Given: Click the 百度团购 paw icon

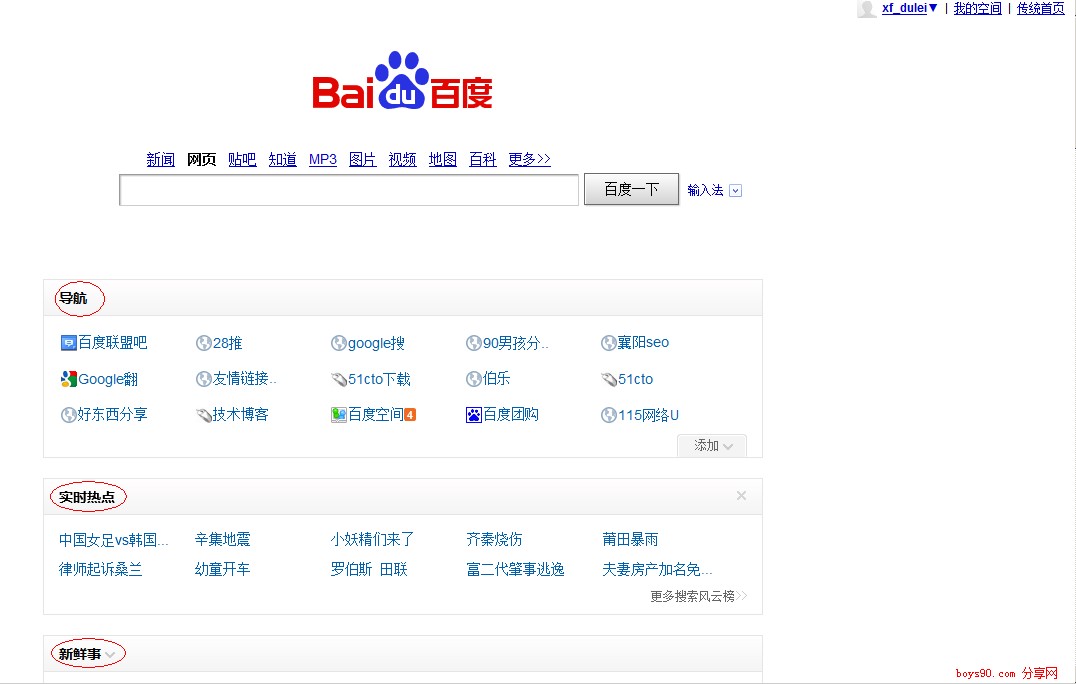Looking at the screenshot, I should click(474, 415).
